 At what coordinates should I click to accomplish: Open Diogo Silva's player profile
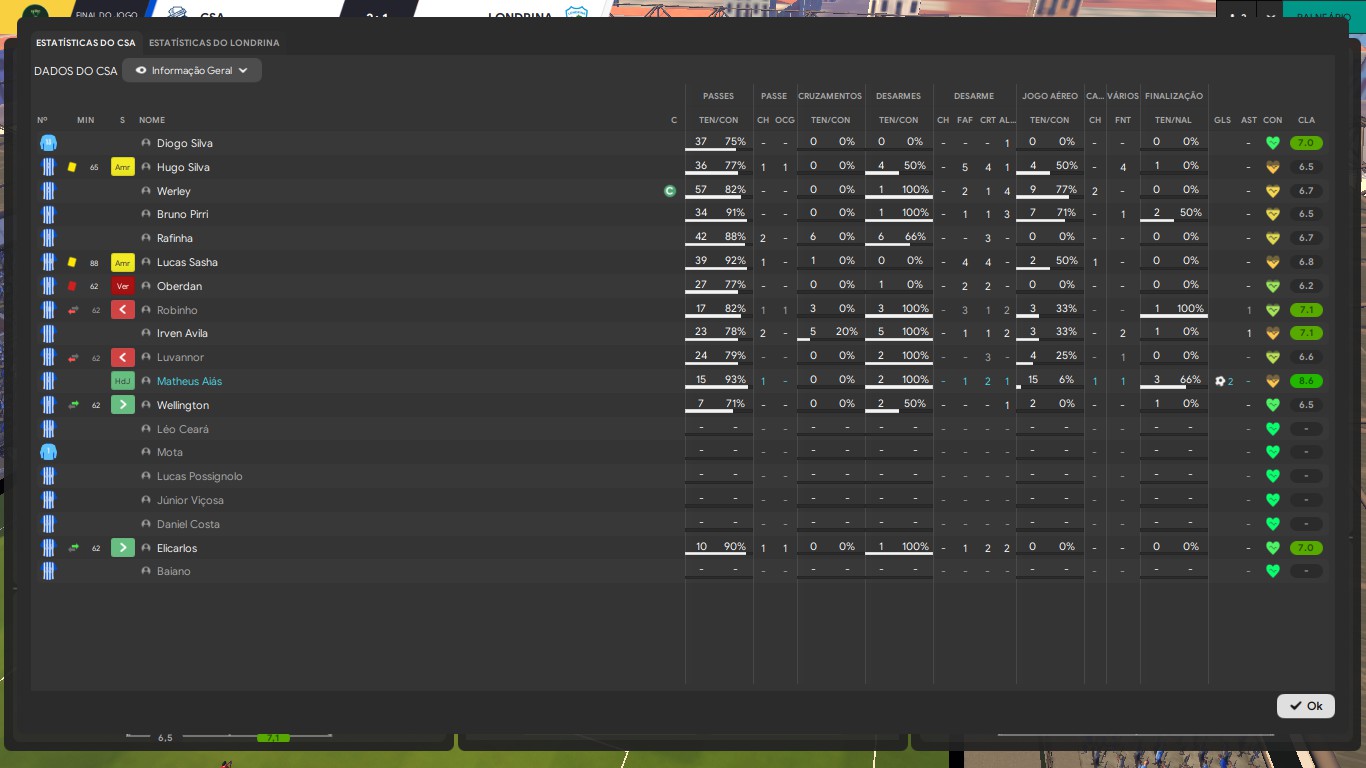[x=184, y=143]
